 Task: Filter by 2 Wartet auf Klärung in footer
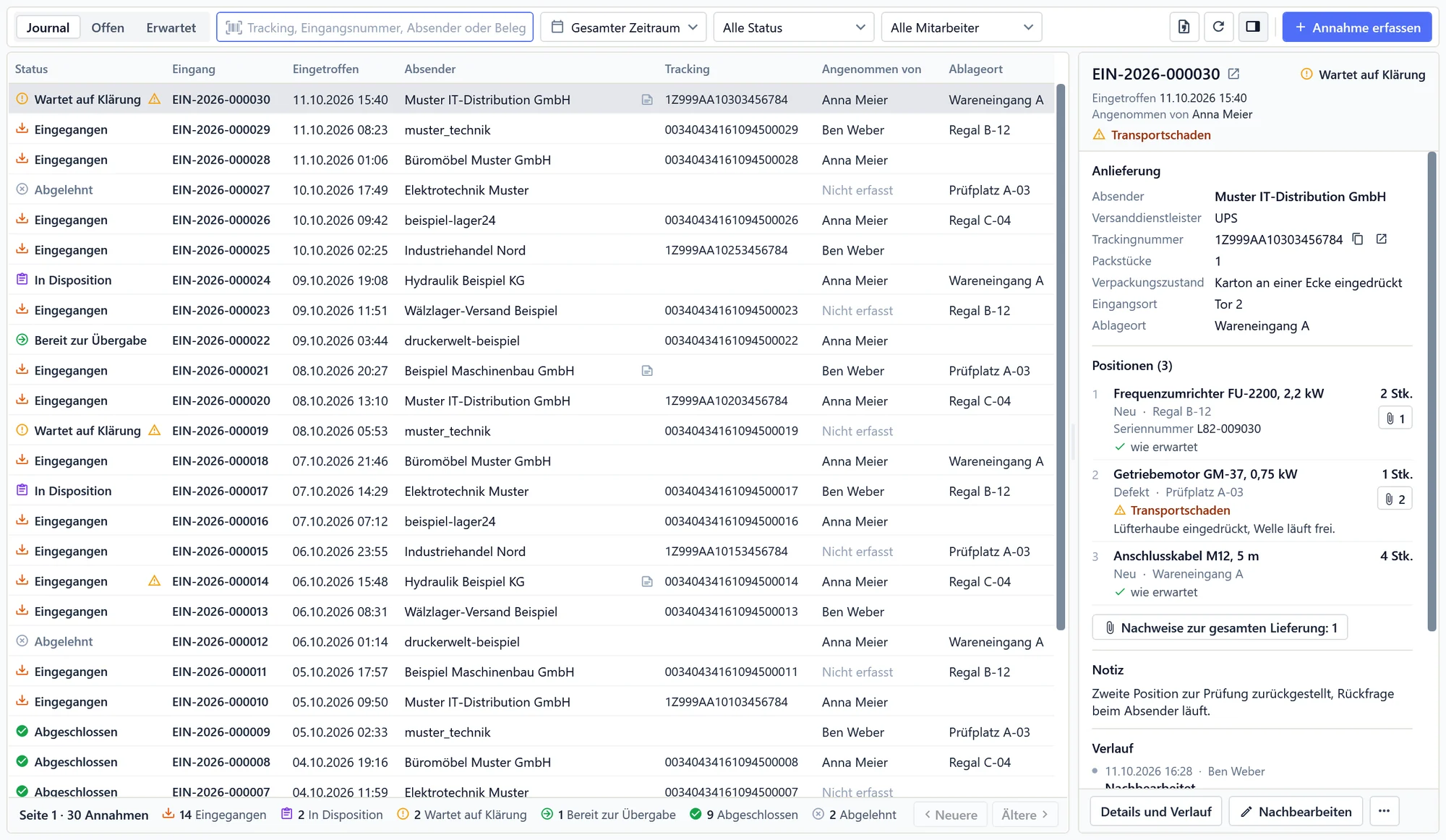(x=462, y=815)
